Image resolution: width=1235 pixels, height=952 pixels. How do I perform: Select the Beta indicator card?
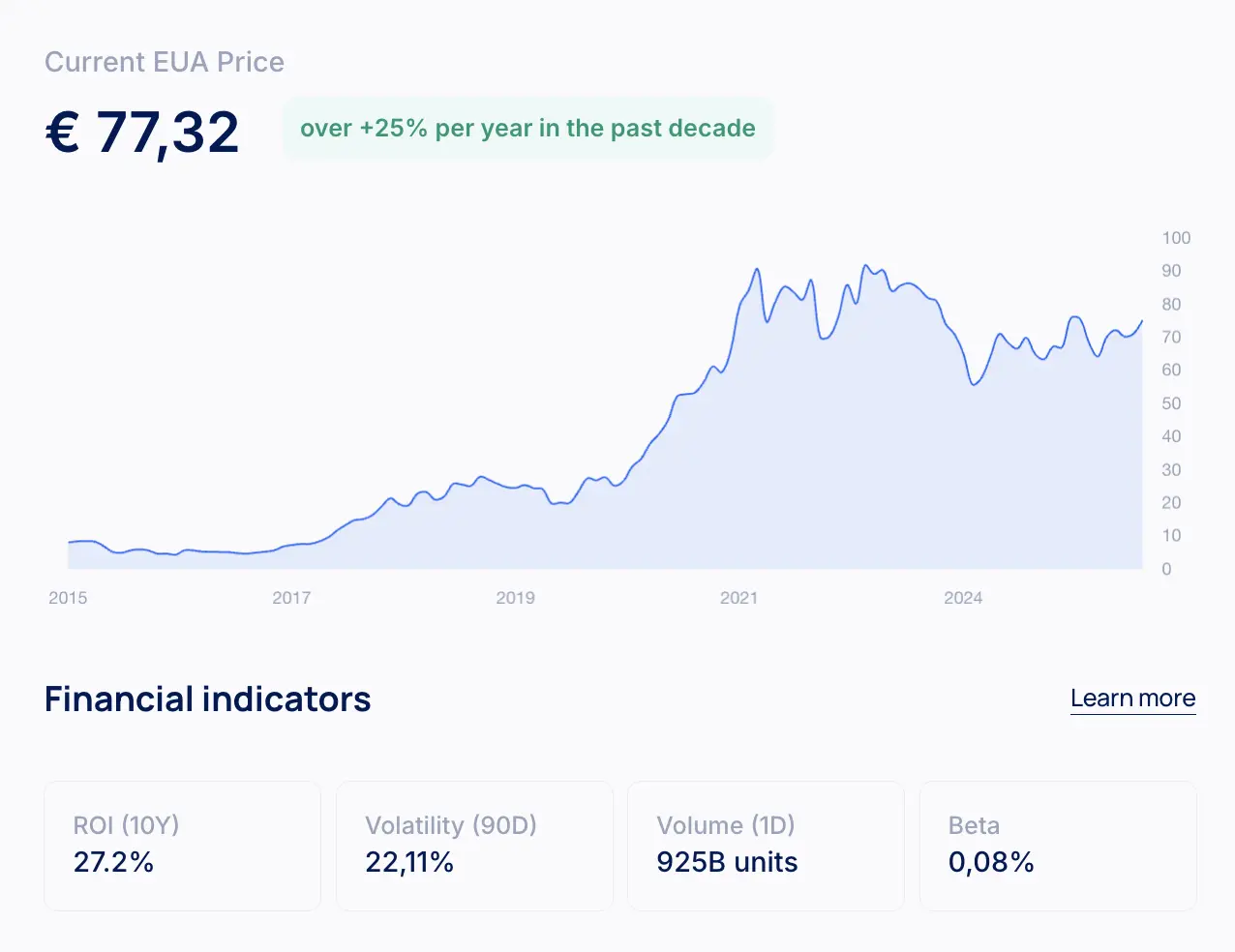1058,846
